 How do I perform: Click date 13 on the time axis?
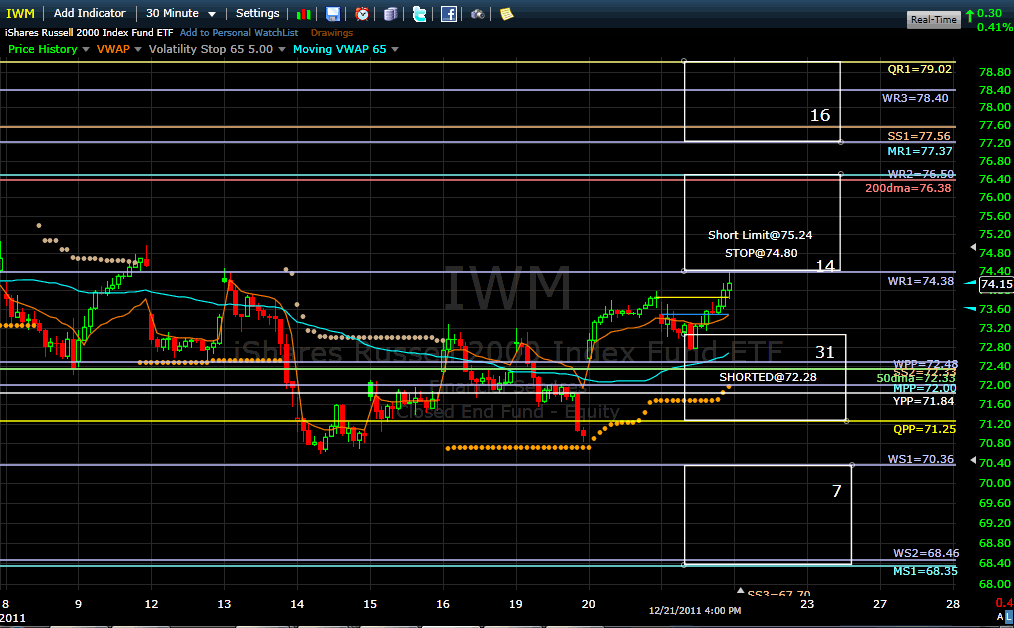click(224, 604)
